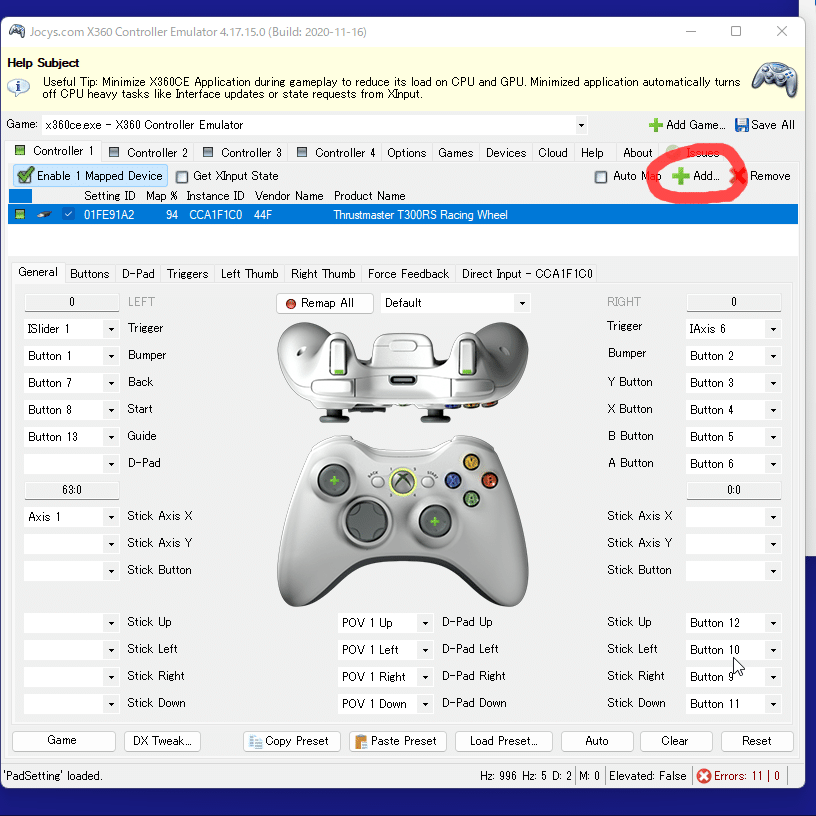Open Back Button 7 dropdown
Screen dimensions: 816x816
tap(111, 384)
